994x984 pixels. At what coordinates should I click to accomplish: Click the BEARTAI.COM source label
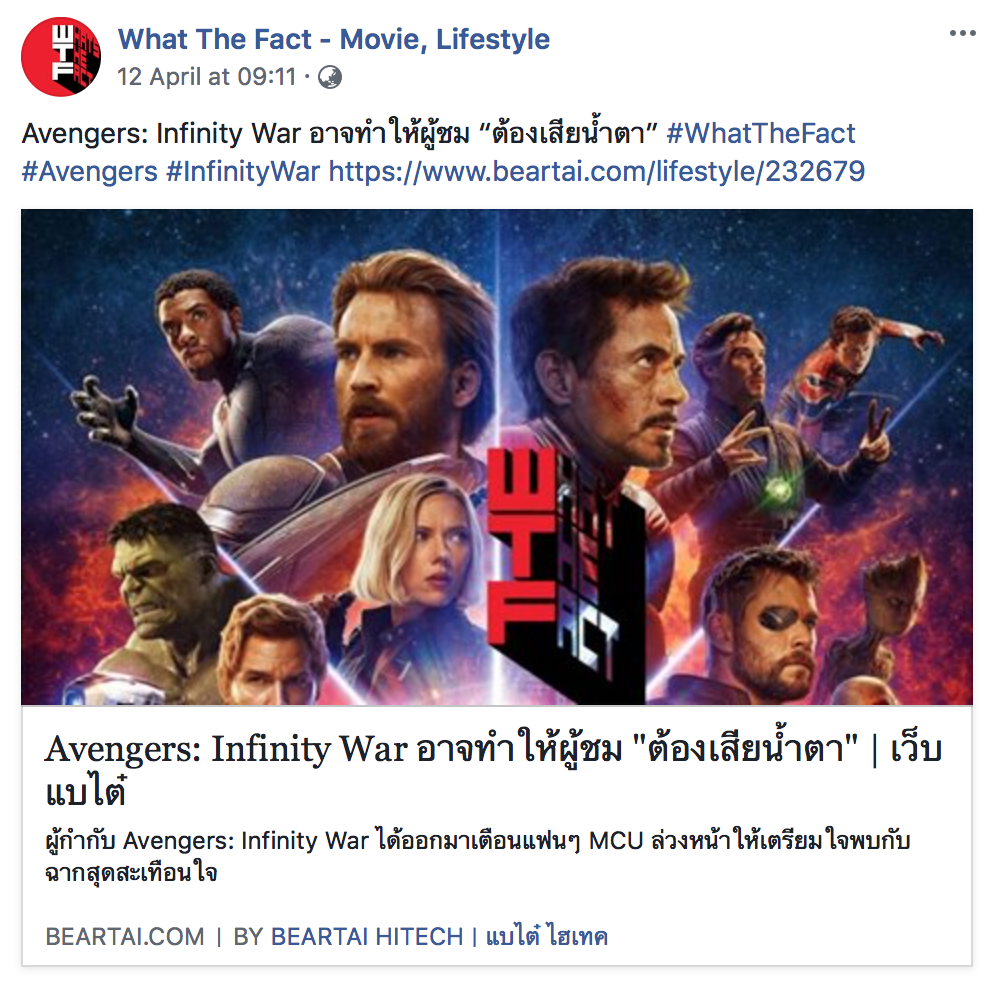[125, 936]
